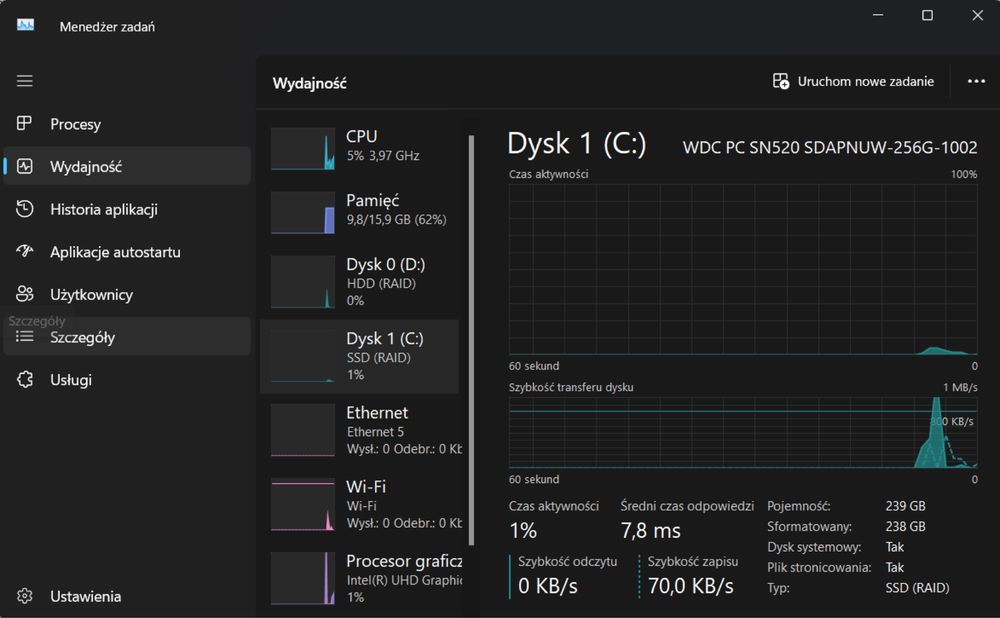
Task: Click the Szczegóły list icon
Action: [x=24, y=337]
